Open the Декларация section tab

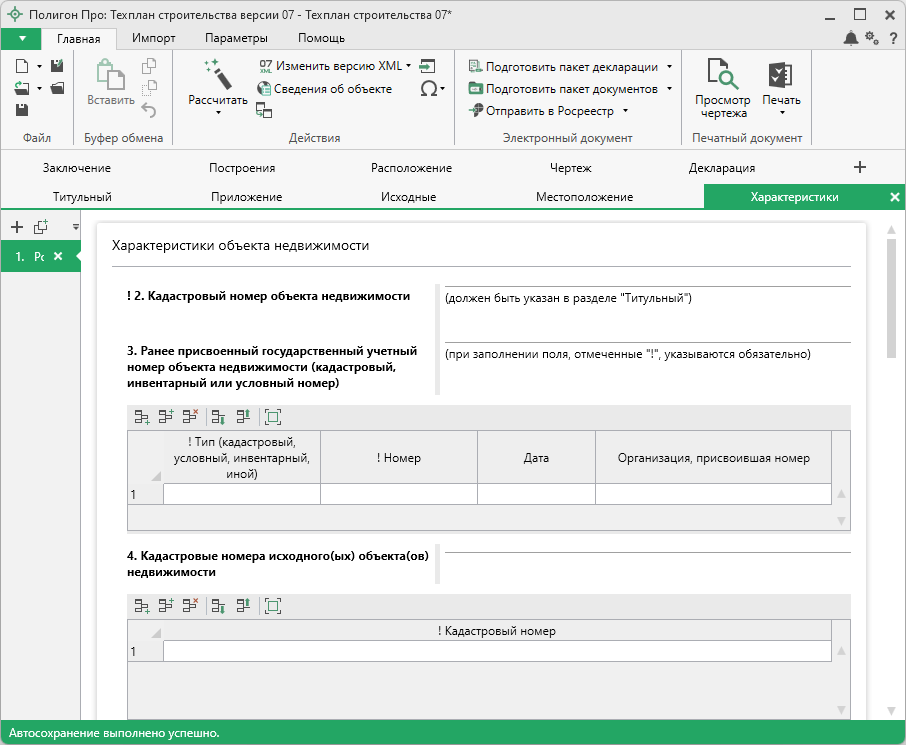point(721,168)
